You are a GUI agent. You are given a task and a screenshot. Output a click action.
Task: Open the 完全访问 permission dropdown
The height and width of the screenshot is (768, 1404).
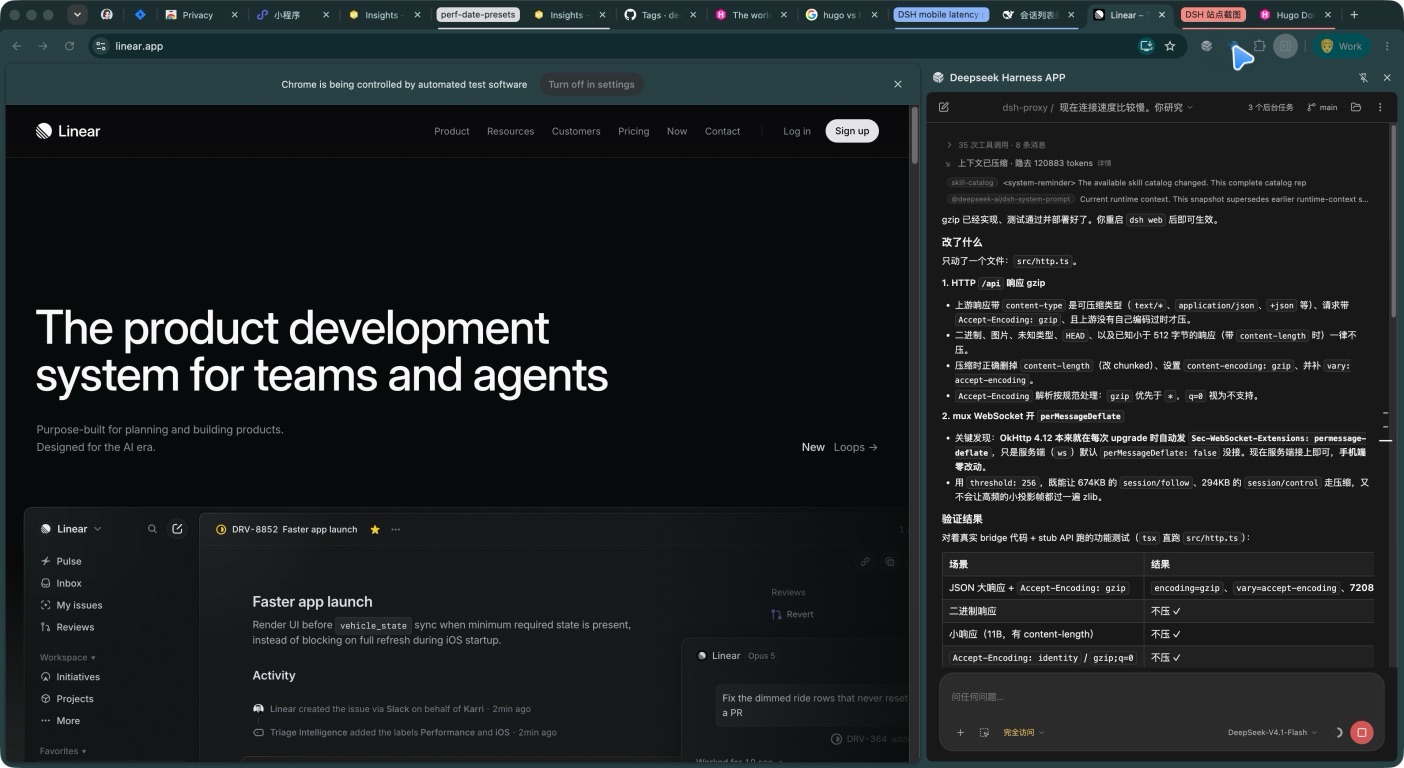[x=1023, y=732]
